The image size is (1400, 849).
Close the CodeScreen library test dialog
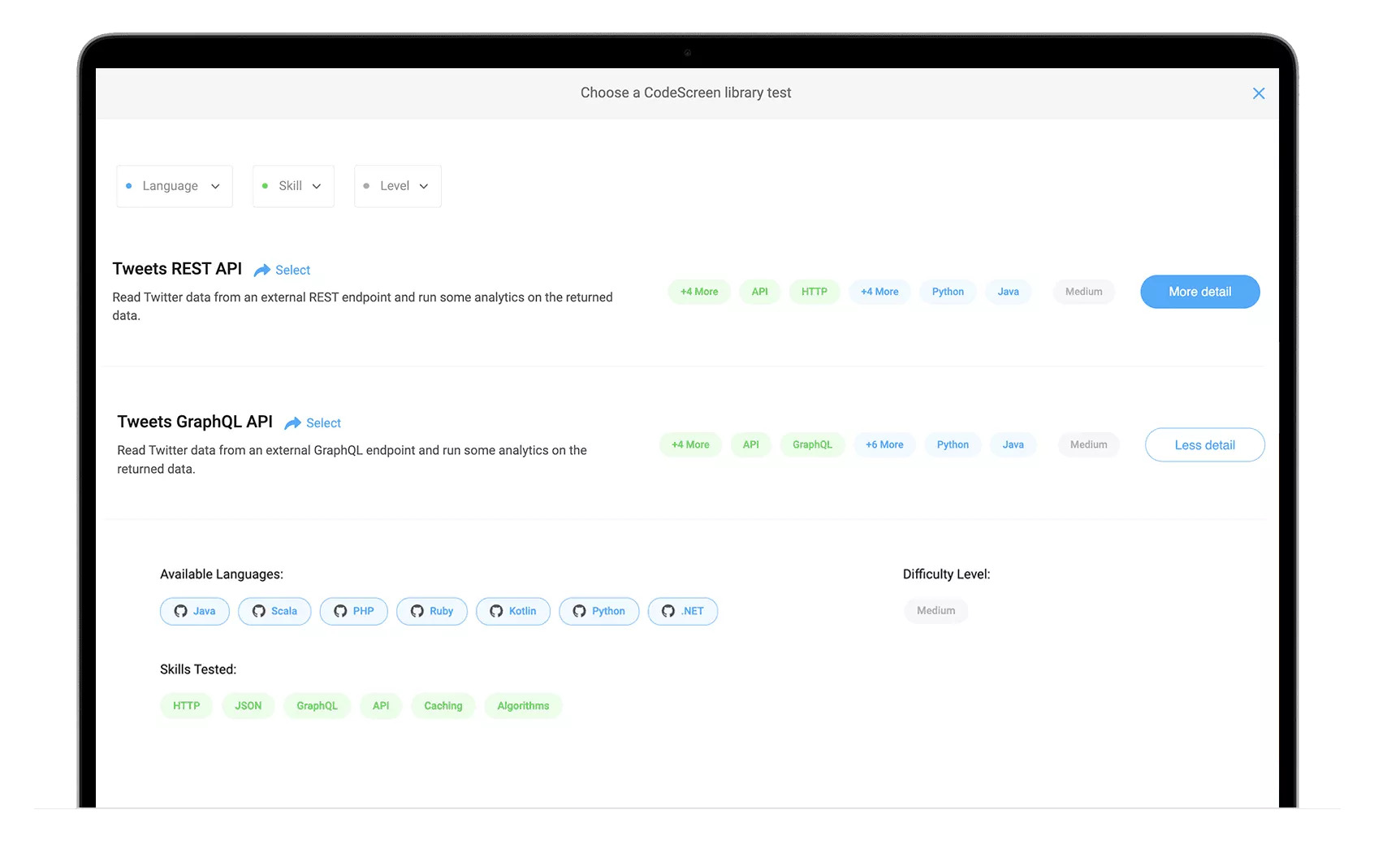click(x=1259, y=93)
